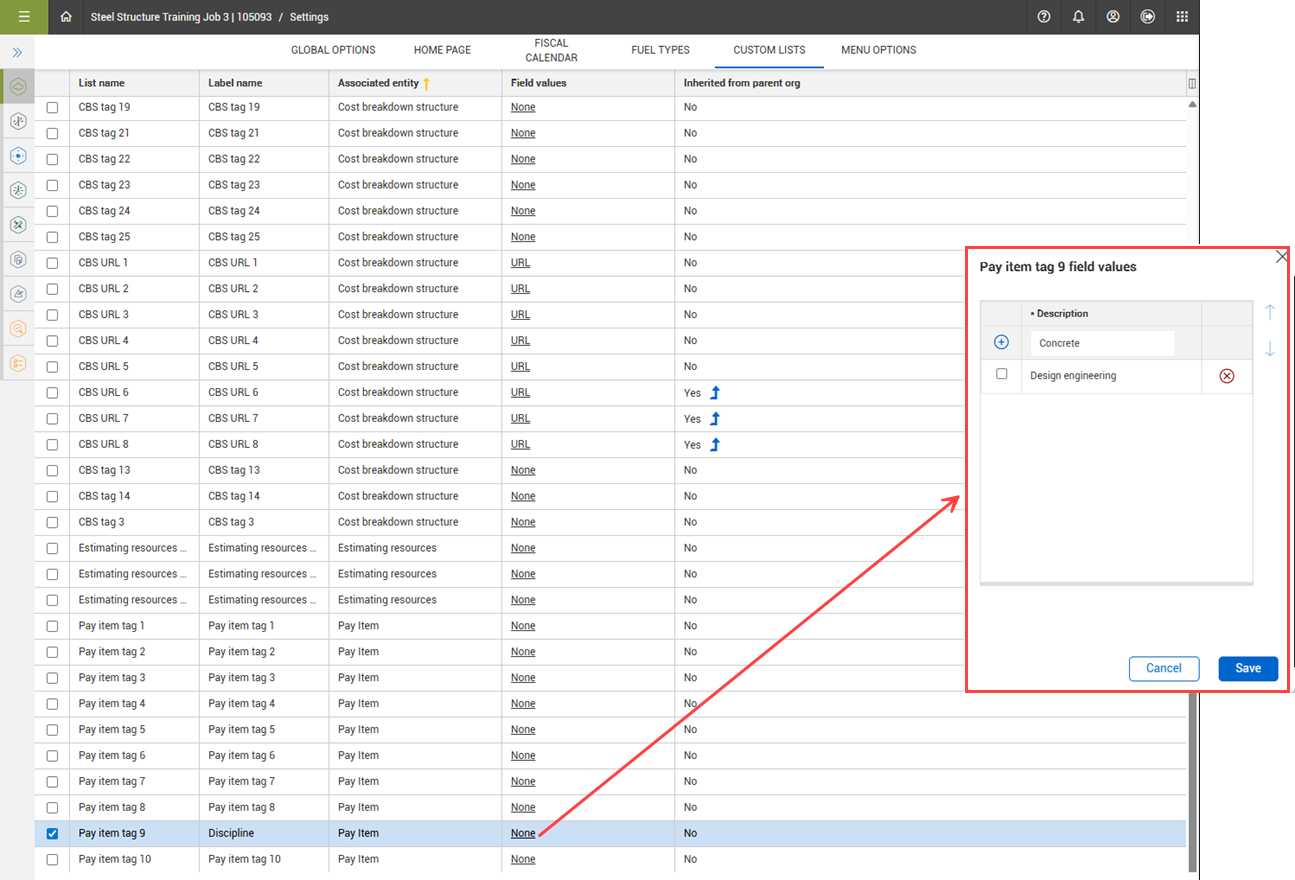Click the inherited arrow for CBS URL 7
Image resolution: width=1295 pixels, height=880 pixels.
tap(715, 419)
